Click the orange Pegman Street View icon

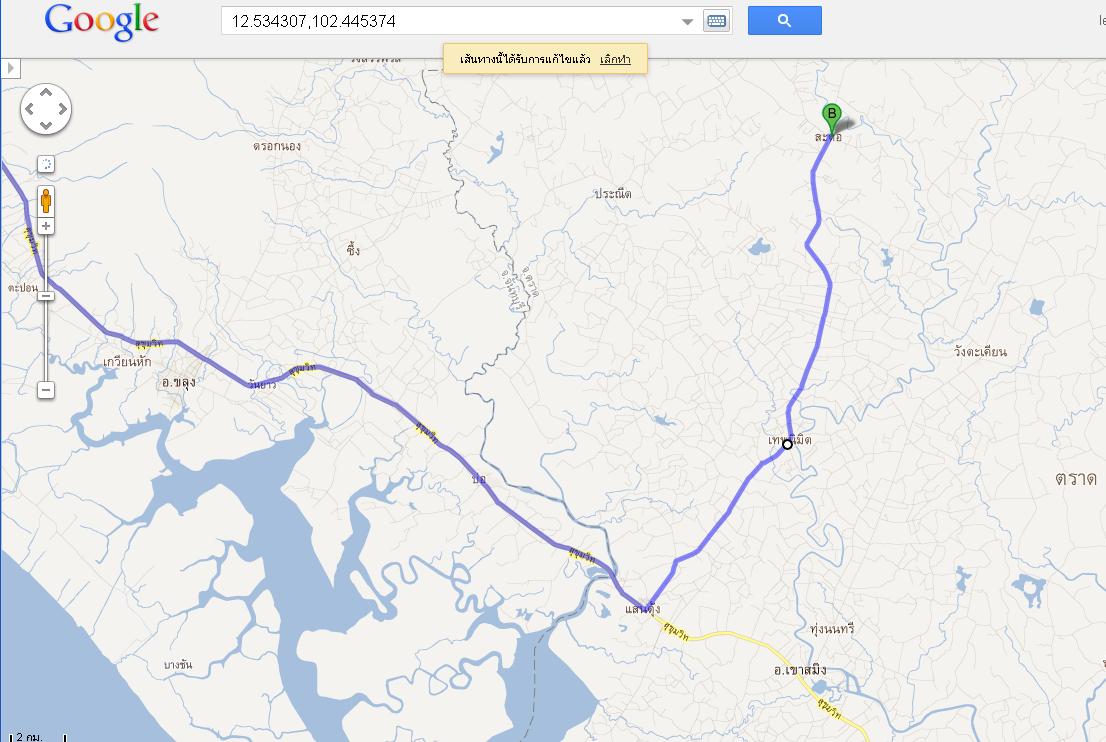46,200
